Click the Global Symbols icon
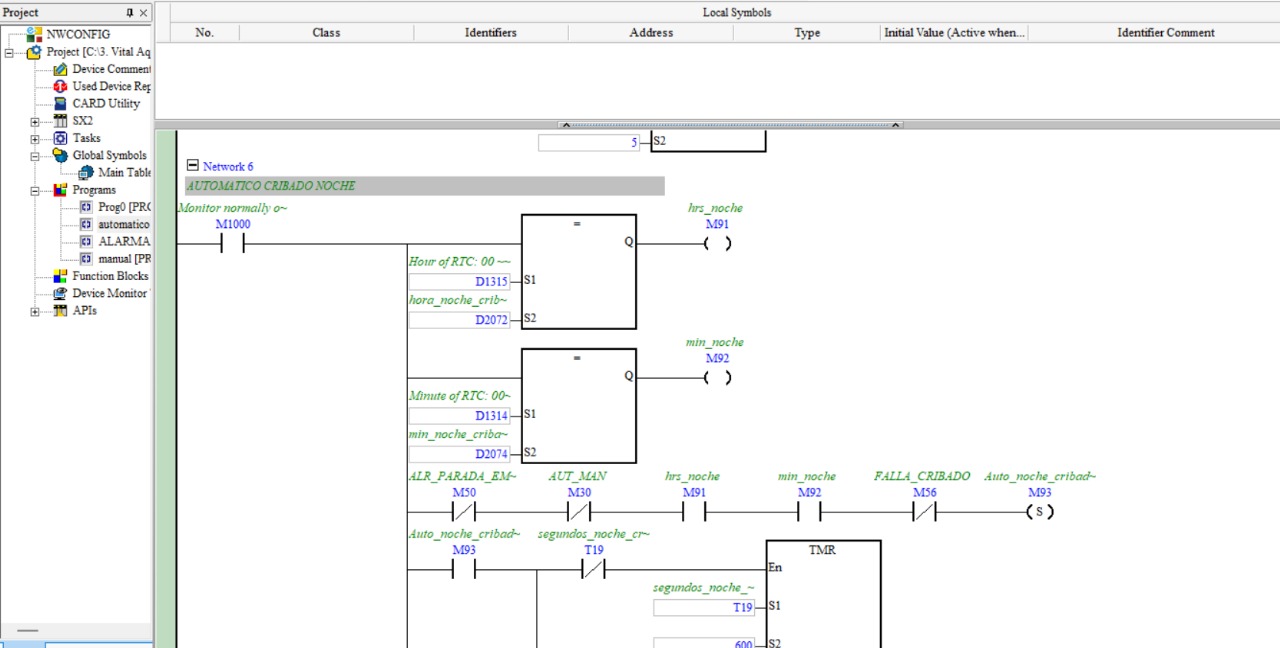Image resolution: width=1280 pixels, height=648 pixels. click(x=60, y=155)
